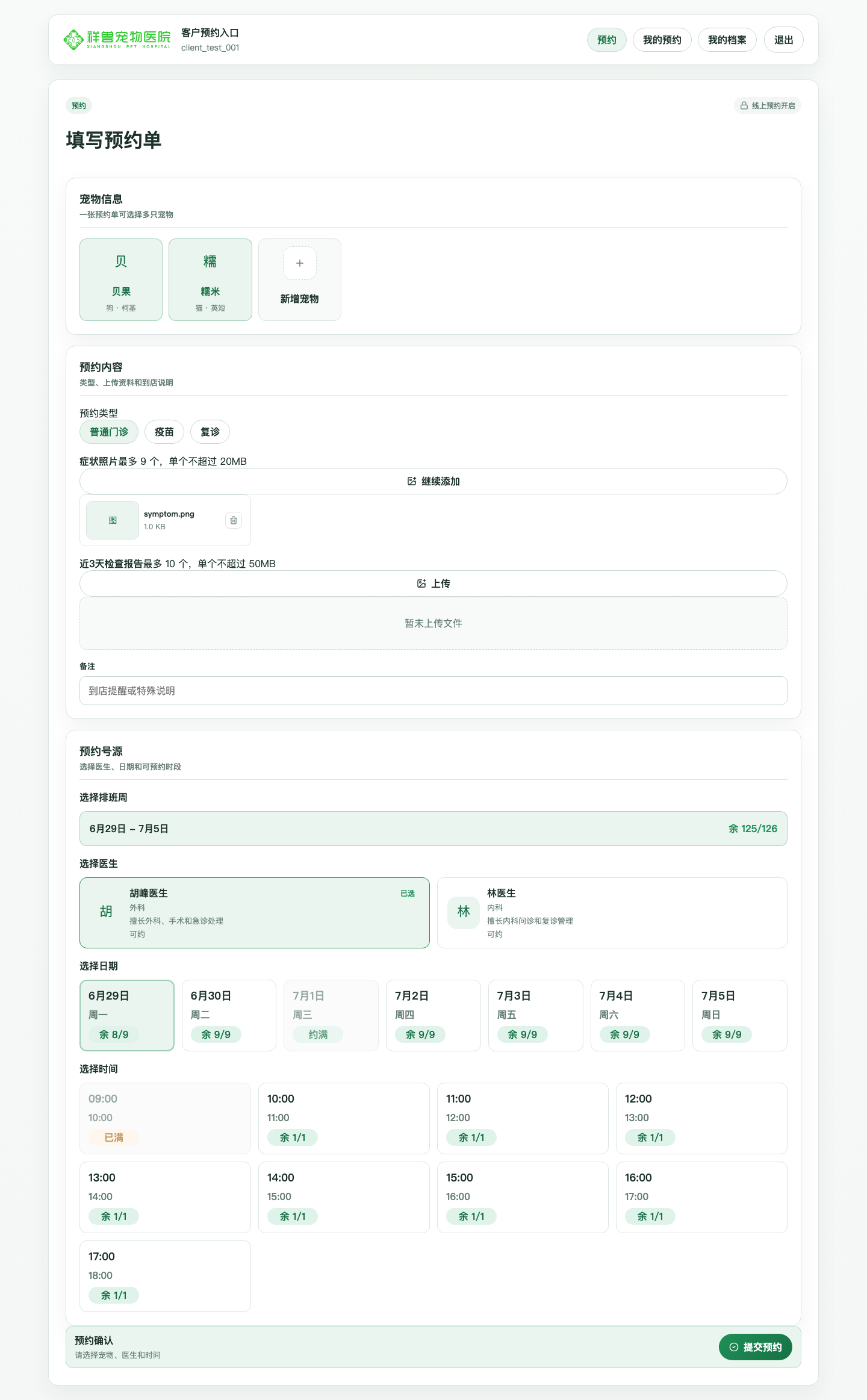Screen dimensions: 867x1400
Task: Open 我的预约 tab
Action: pos(662,40)
